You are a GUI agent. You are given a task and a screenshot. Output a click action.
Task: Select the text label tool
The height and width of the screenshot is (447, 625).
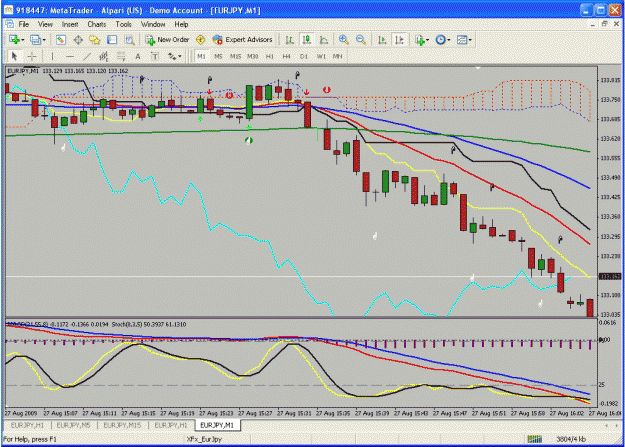(155, 57)
